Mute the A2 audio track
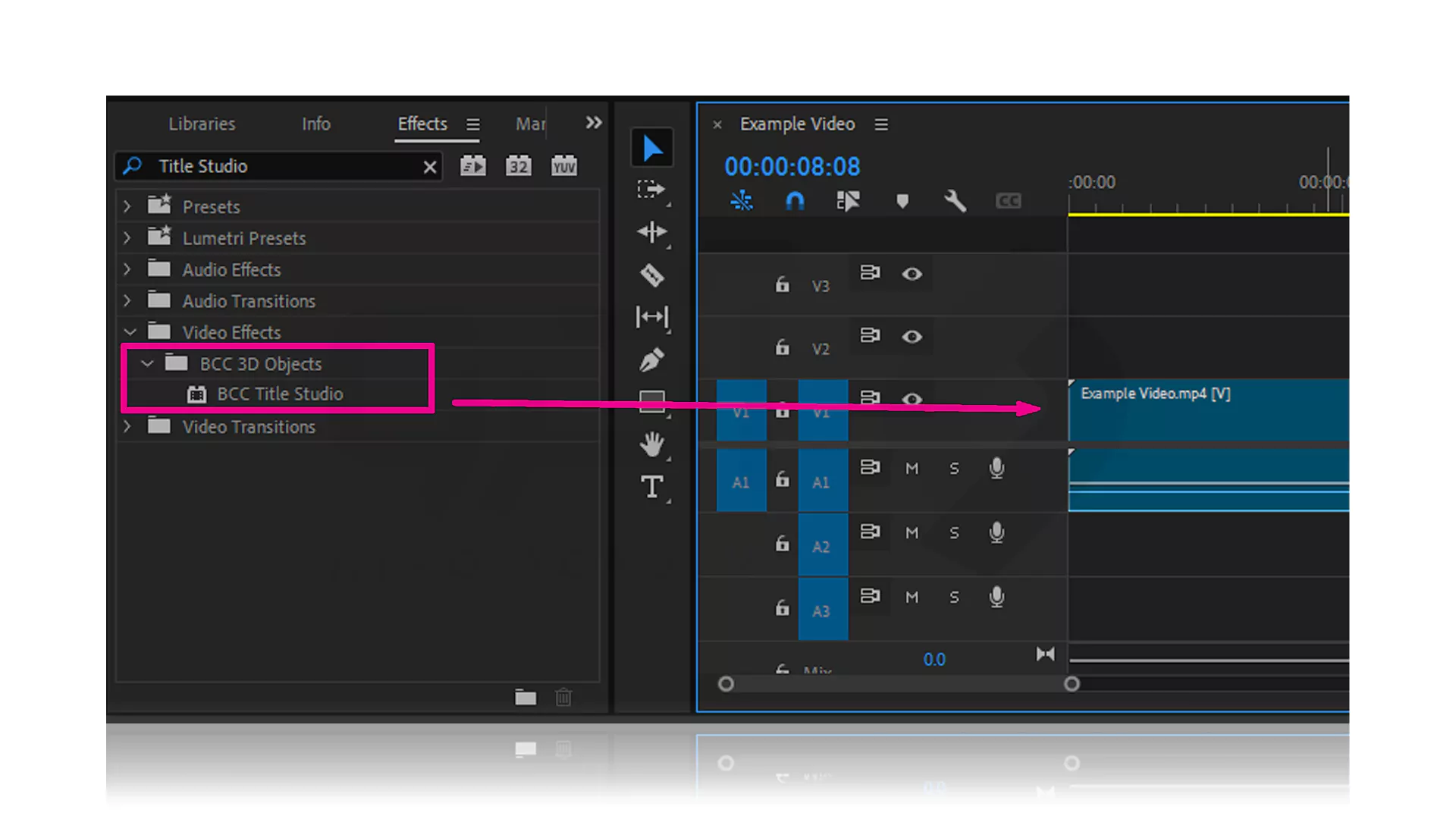The height and width of the screenshot is (819, 1456). pos(912,533)
